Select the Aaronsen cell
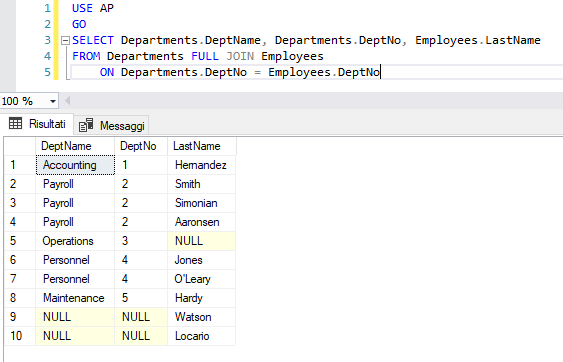Viewport: 563px width, 362px height. point(201,222)
